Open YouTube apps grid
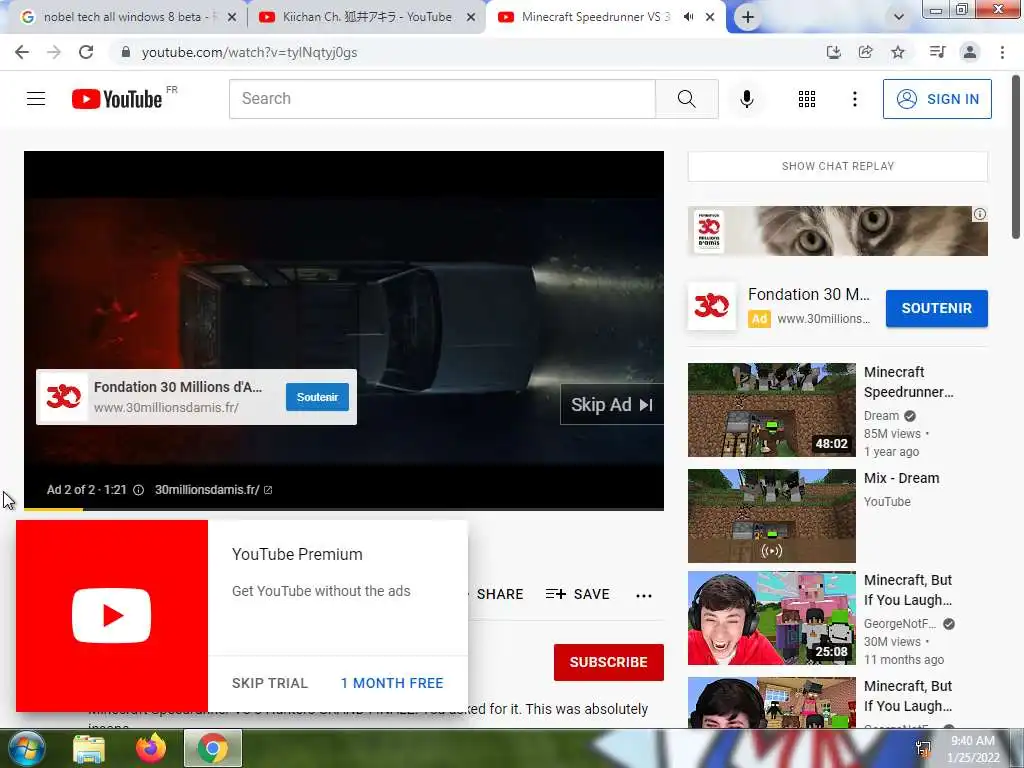 (x=807, y=99)
